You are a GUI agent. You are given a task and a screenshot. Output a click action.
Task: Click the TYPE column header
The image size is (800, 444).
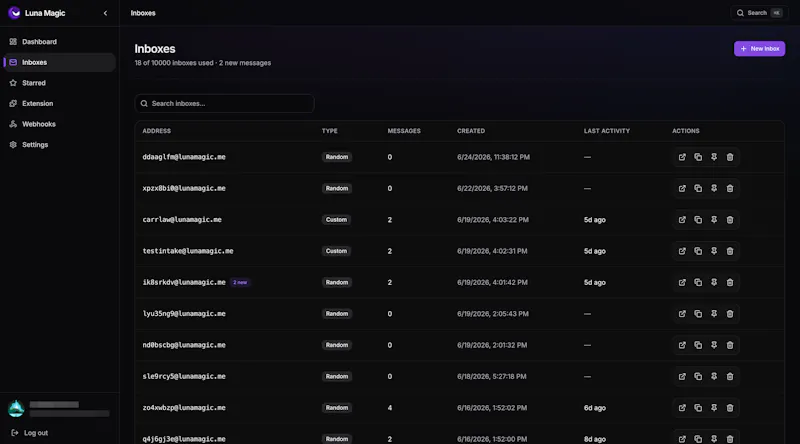[x=330, y=131]
